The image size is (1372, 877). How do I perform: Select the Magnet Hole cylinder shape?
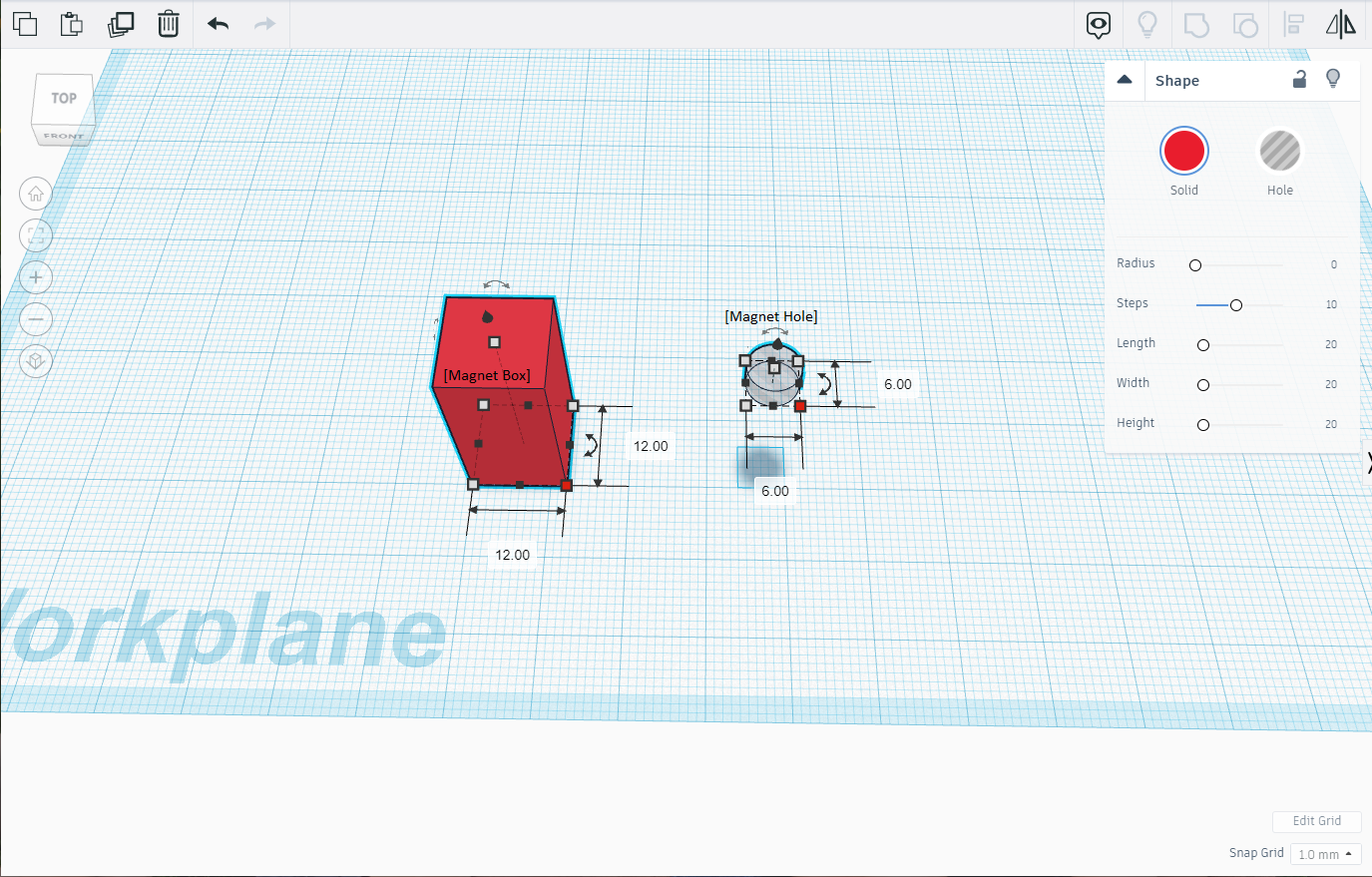772,375
